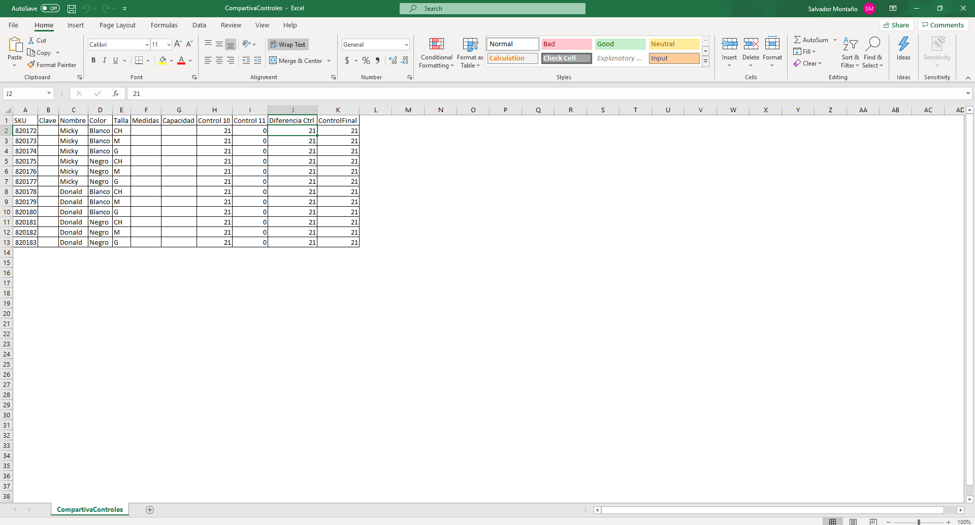Image resolution: width=975 pixels, height=525 pixels.
Task: Activate the Format Painter brush
Action: click(52, 65)
